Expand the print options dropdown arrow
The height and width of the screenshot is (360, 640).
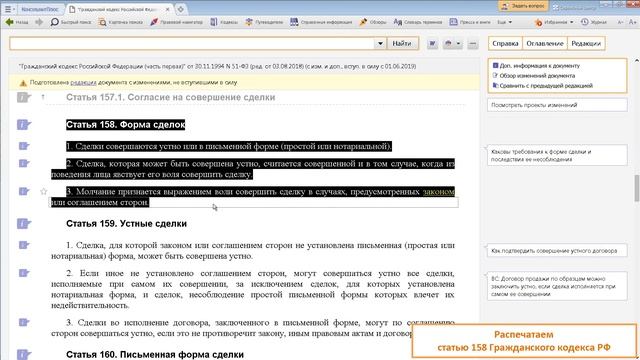[x=458, y=43]
